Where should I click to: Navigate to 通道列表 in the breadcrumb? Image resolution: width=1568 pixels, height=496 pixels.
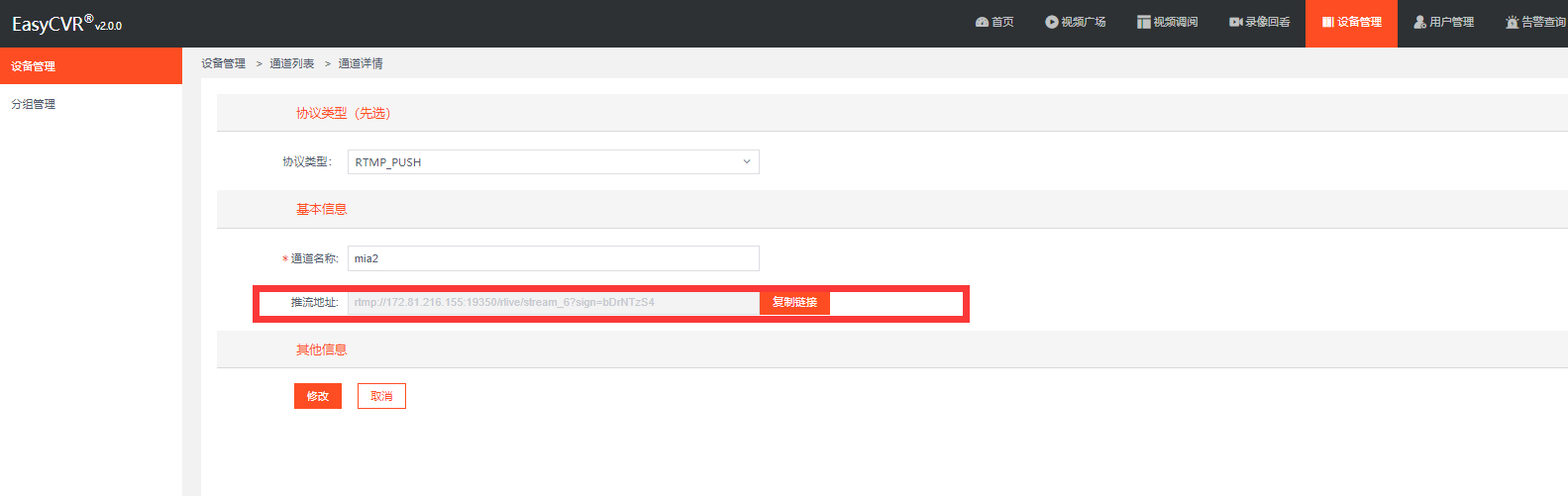[291, 63]
